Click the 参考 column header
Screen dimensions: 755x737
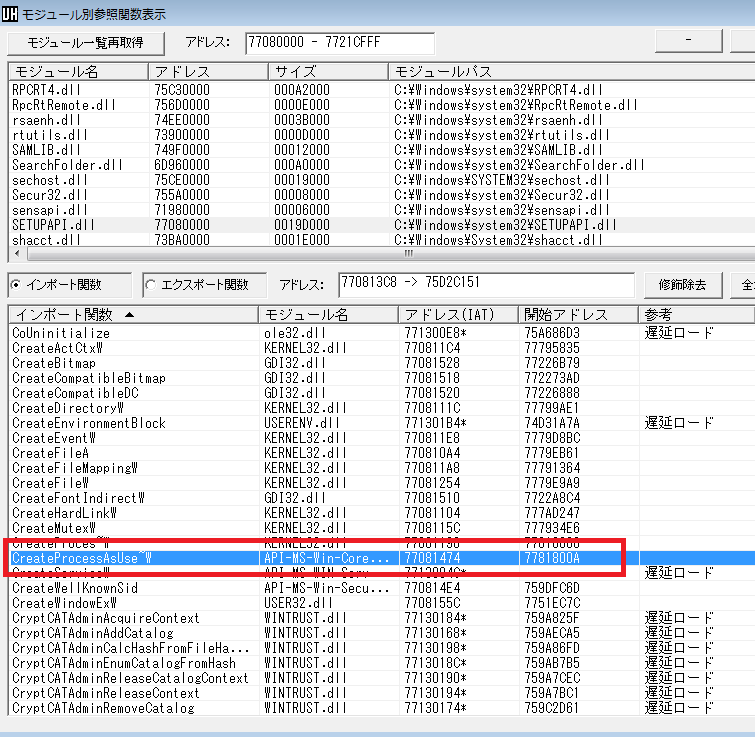696,315
